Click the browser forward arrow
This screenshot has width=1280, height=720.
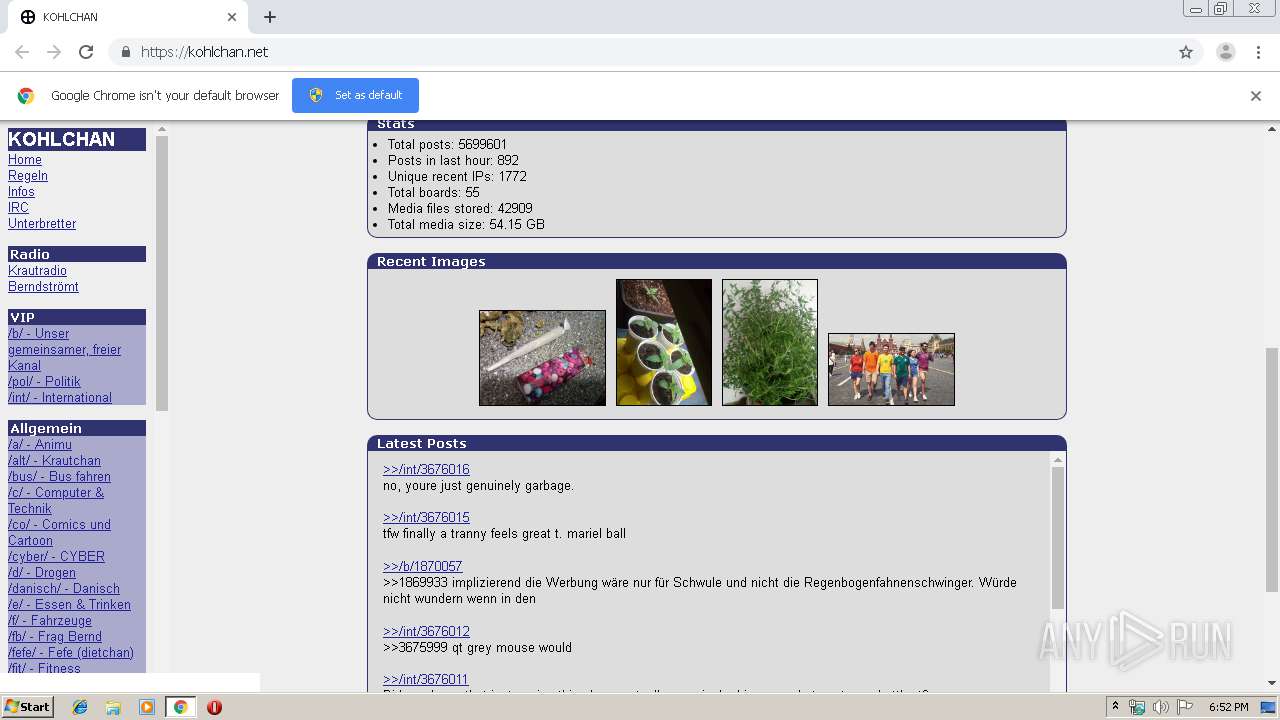pos(54,52)
